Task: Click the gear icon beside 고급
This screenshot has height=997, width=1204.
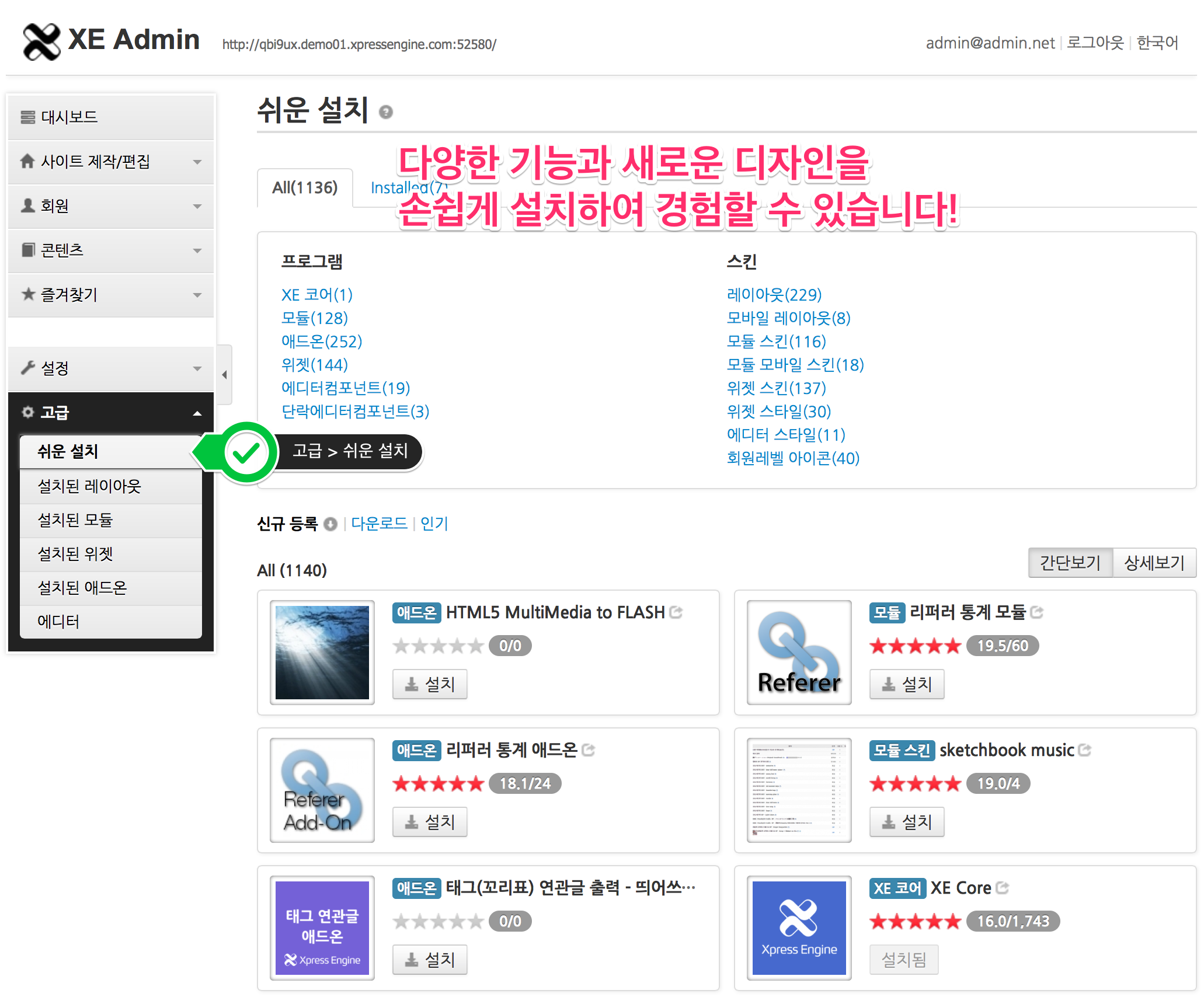Action: point(27,412)
